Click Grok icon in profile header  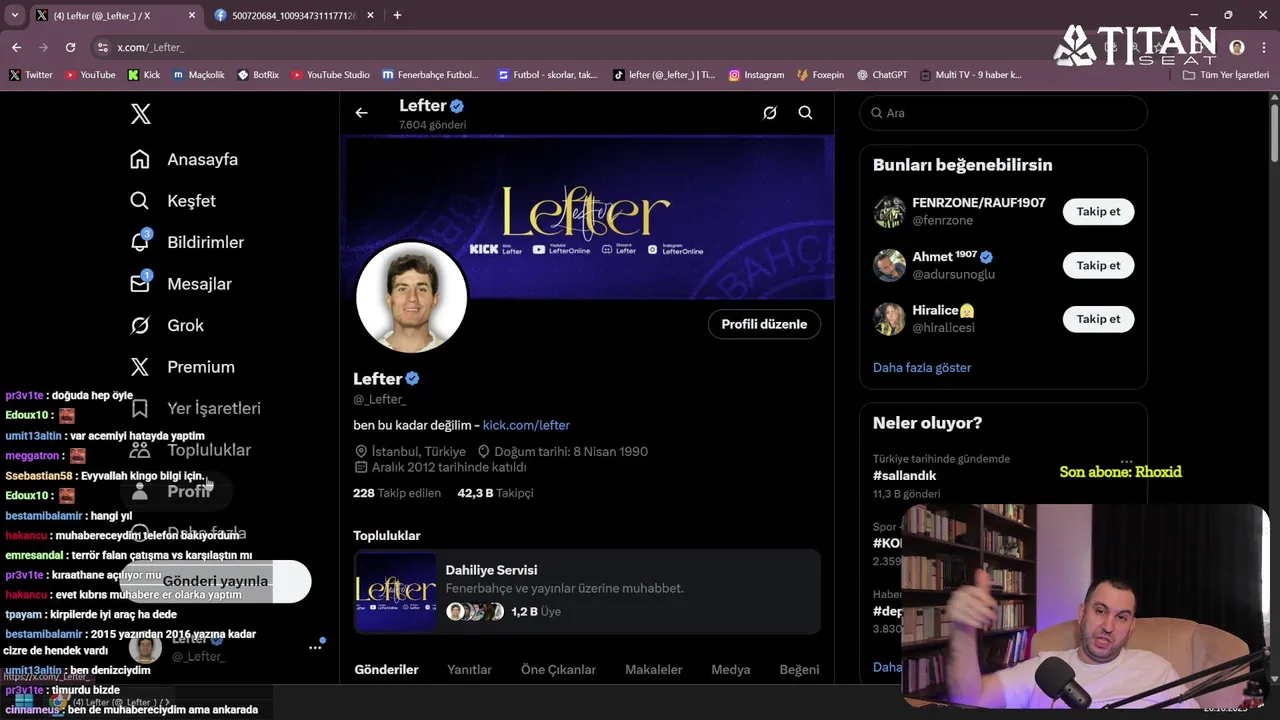pyautogui.click(x=769, y=113)
